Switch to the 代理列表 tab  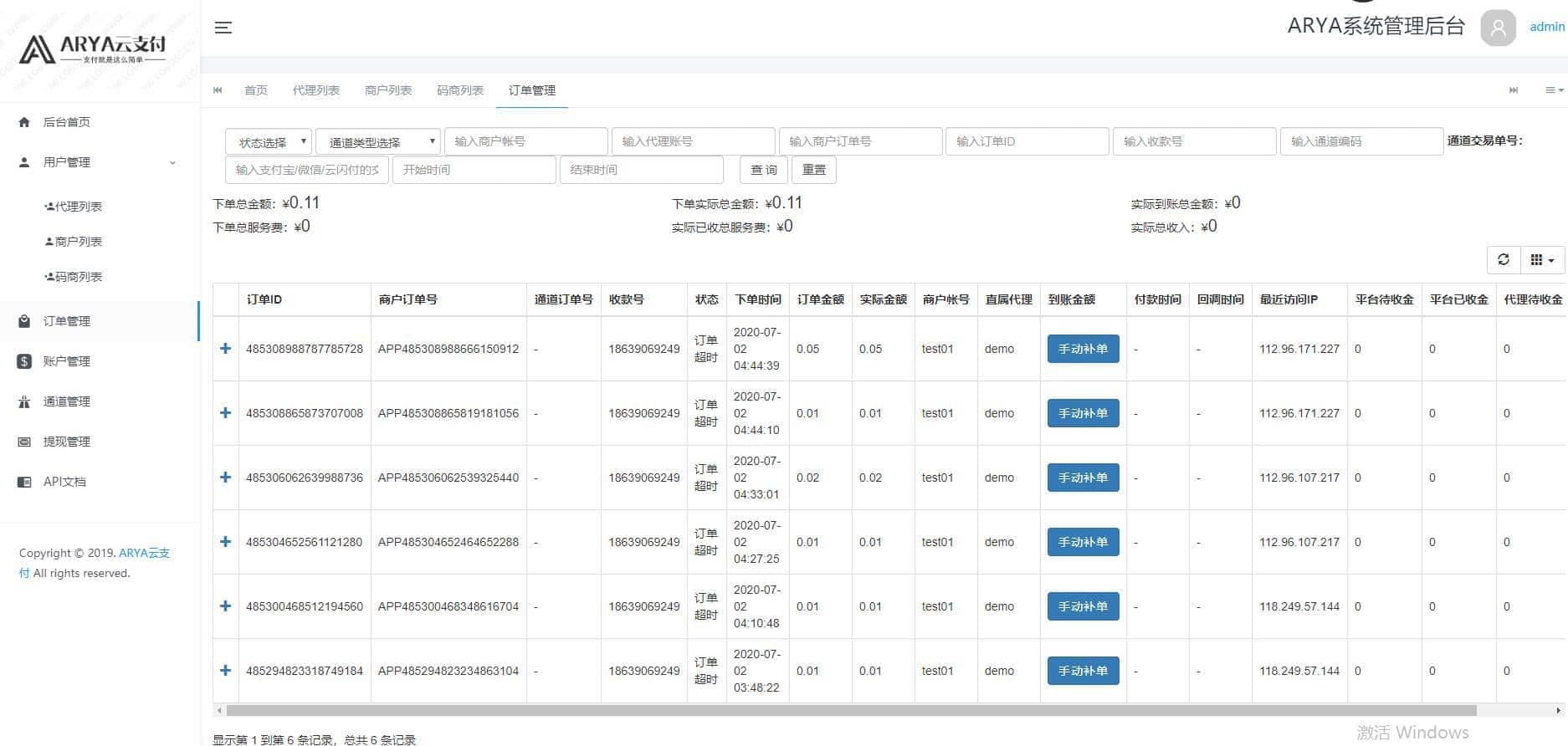pyautogui.click(x=315, y=90)
